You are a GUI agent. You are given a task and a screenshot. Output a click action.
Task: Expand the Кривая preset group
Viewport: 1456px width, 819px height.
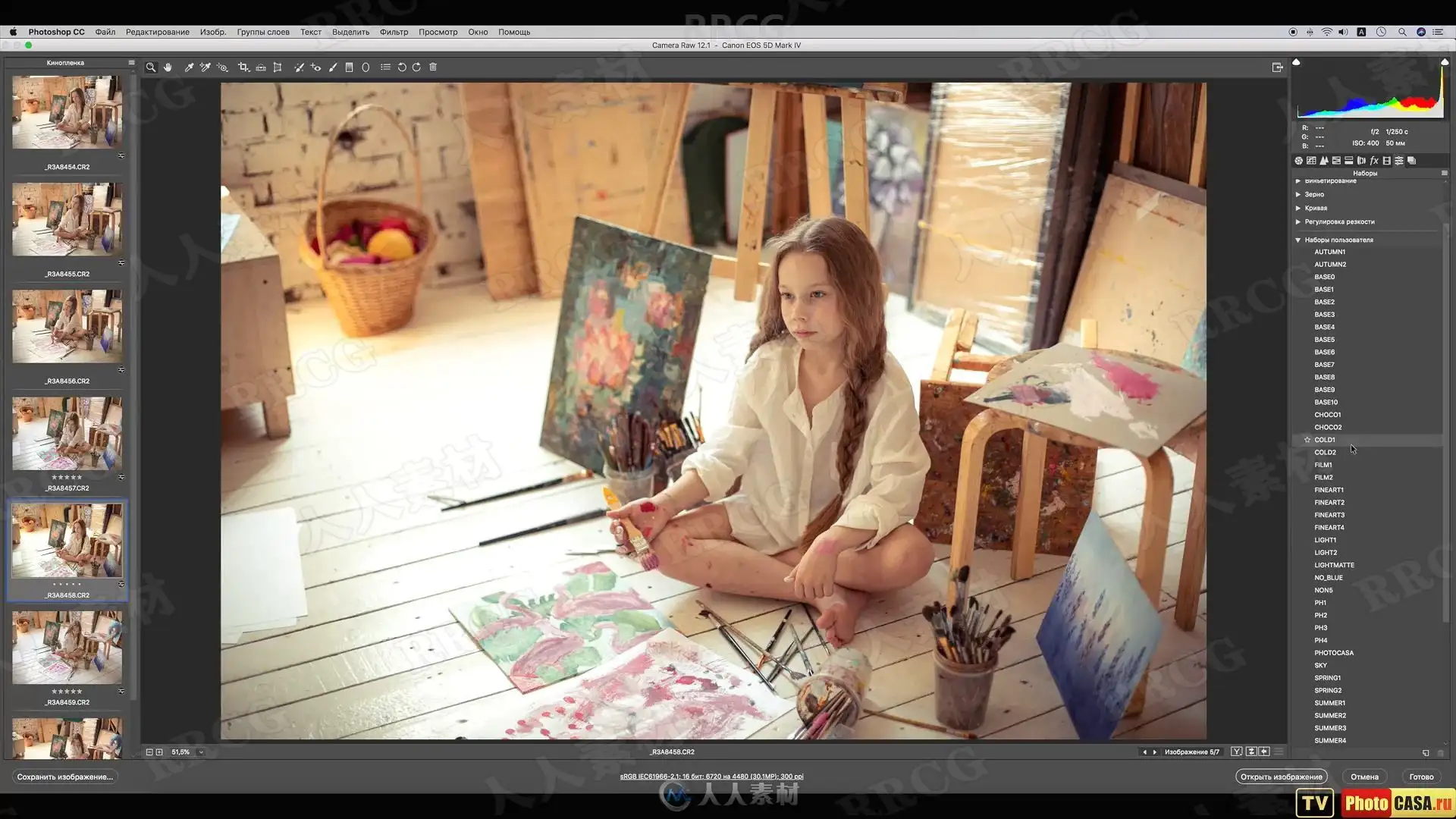pyautogui.click(x=1298, y=208)
